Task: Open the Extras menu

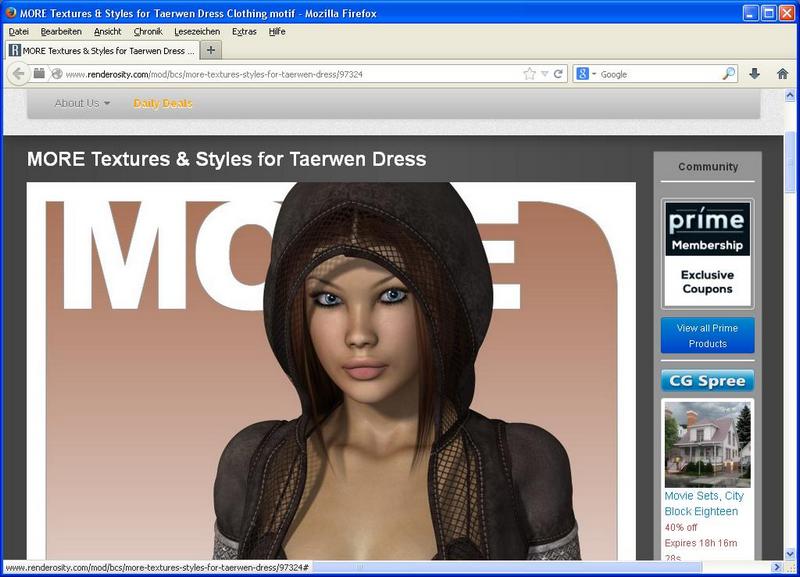Action: coord(244,32)
